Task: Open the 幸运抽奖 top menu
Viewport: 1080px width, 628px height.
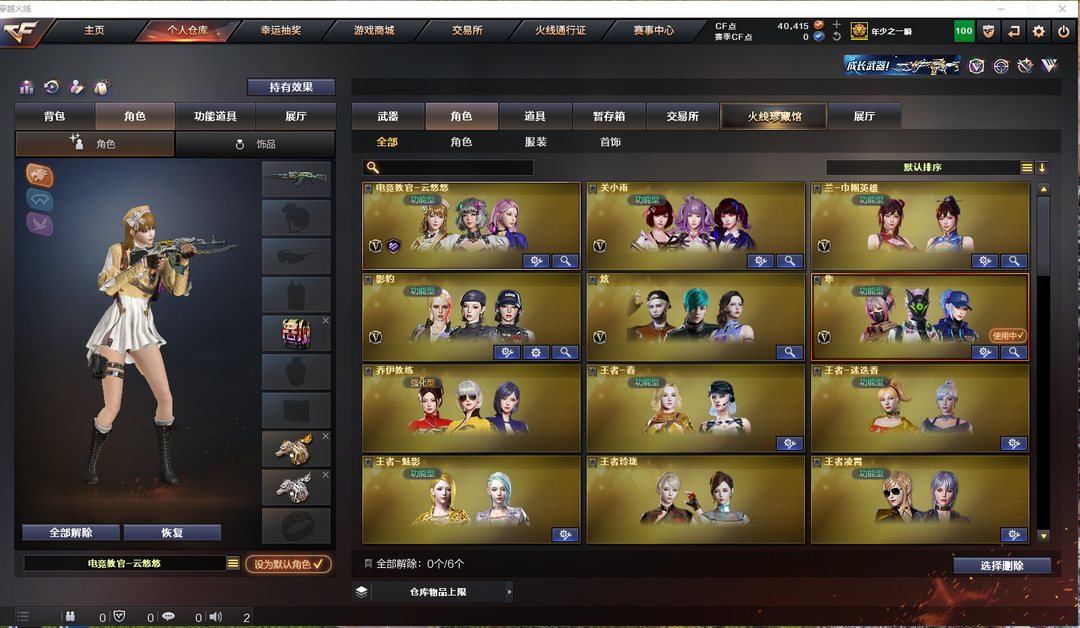Action: [x=281, y=30]
